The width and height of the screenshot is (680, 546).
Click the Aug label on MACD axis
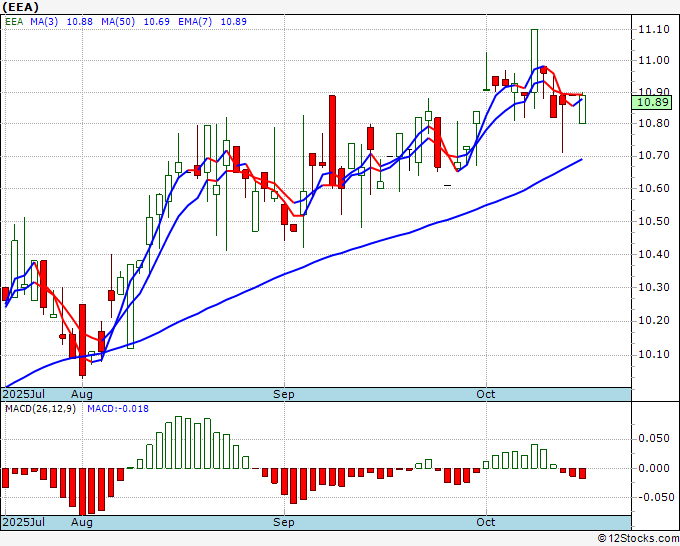coord(82,522)
